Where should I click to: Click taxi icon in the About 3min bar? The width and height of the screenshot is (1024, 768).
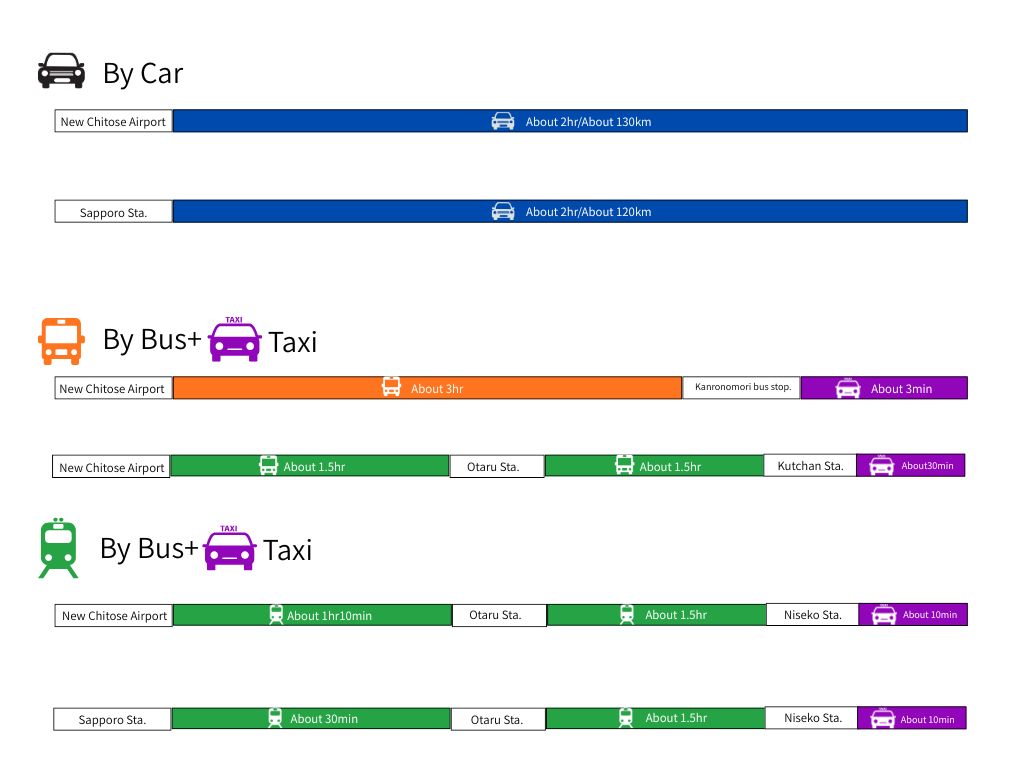pos(848,388)
